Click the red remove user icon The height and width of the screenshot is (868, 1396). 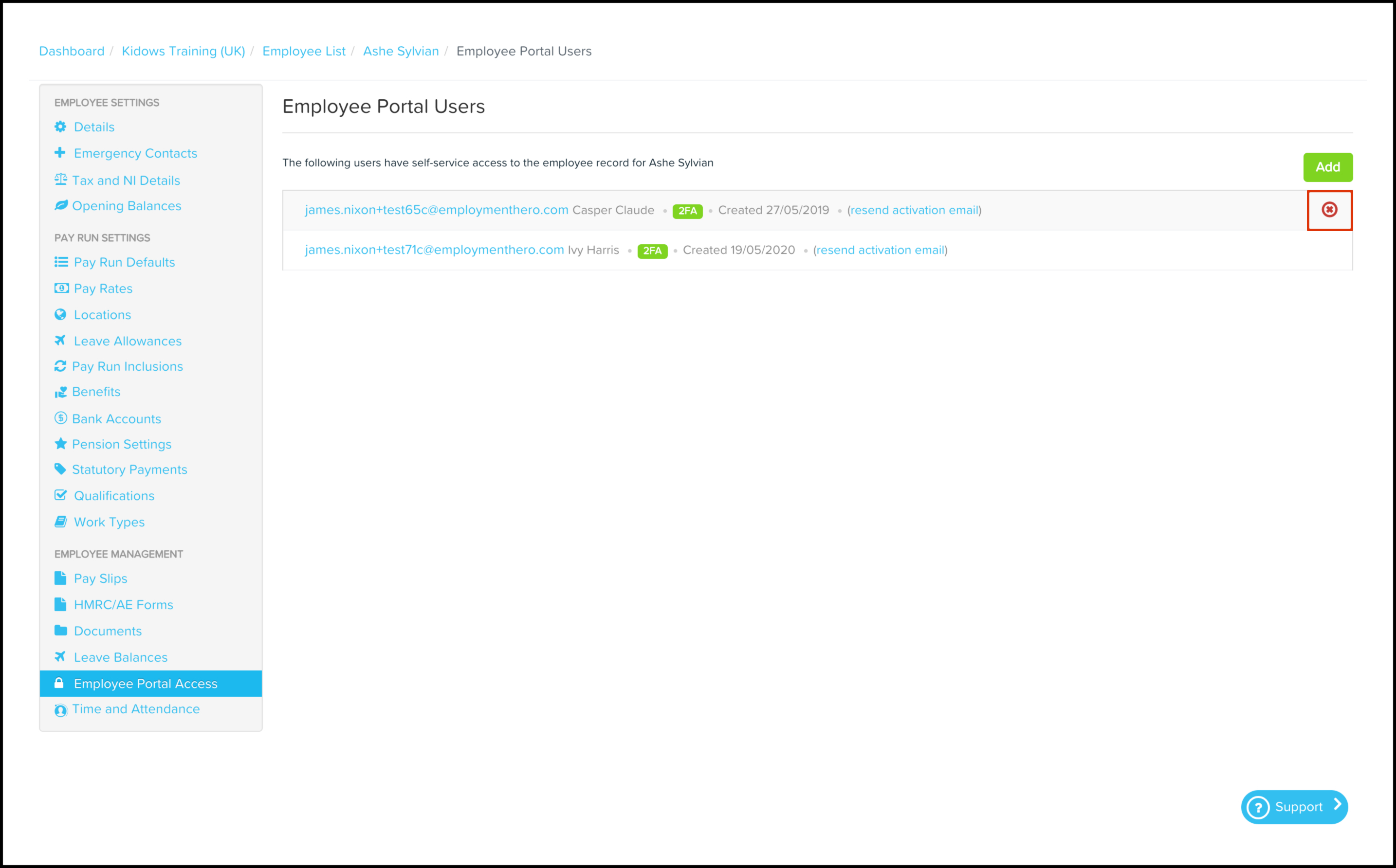pos(1329,210)
